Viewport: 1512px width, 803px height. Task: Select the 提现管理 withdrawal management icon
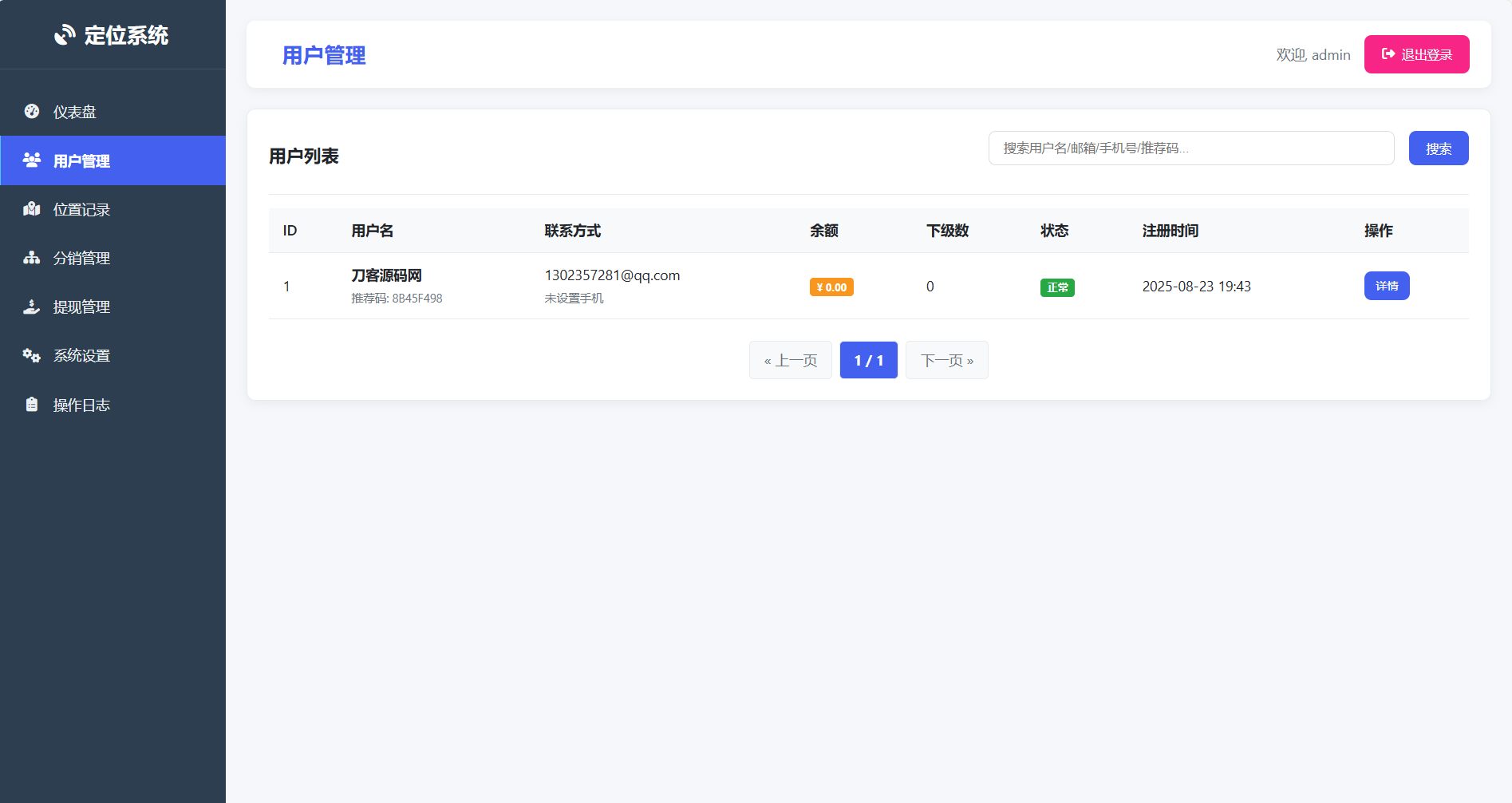click(32, 307)
